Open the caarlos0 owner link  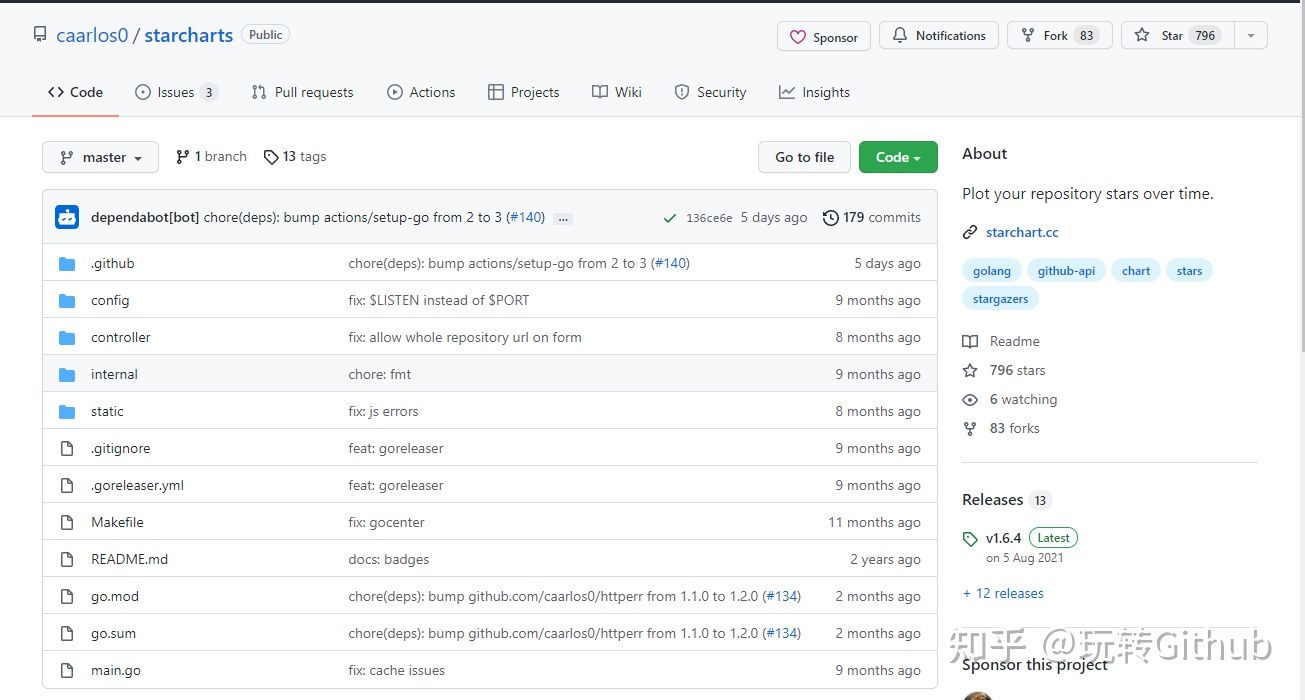point(92,35)
